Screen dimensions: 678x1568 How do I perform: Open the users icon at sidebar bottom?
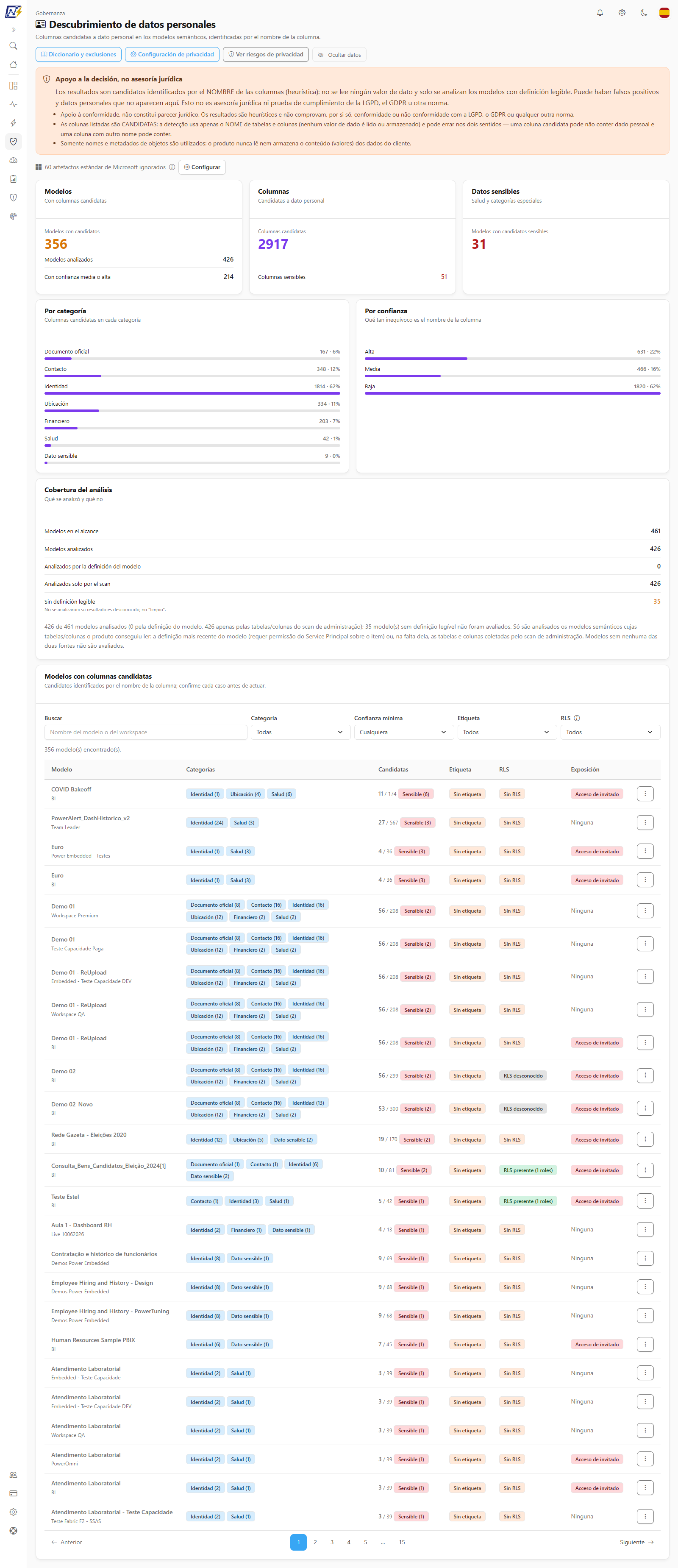tap(14, 1475)
